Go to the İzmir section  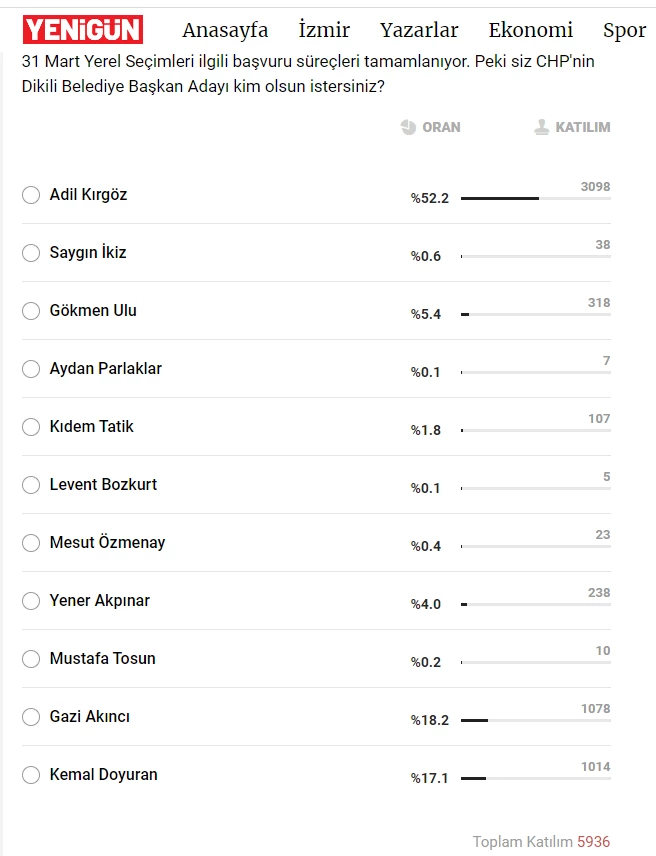coord(324,30)
